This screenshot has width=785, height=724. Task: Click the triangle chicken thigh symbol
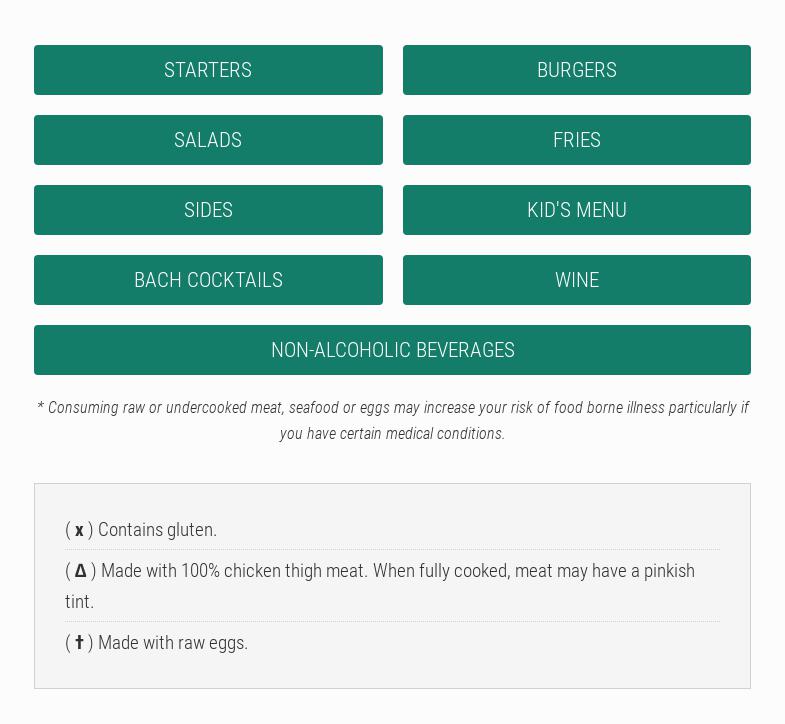click(x=80, y=571)
